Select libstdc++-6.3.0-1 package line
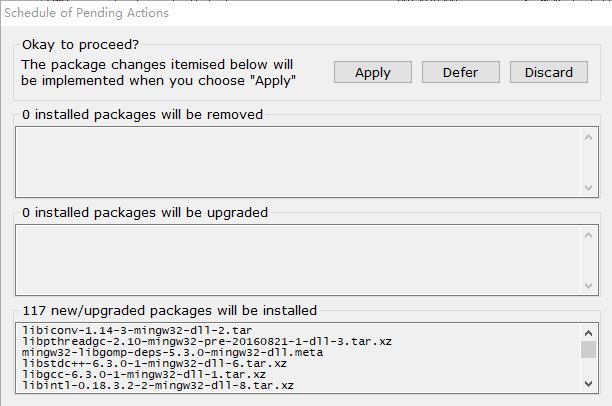The width and height of the screenshot is (612, 406). click(x=154, y=363)
